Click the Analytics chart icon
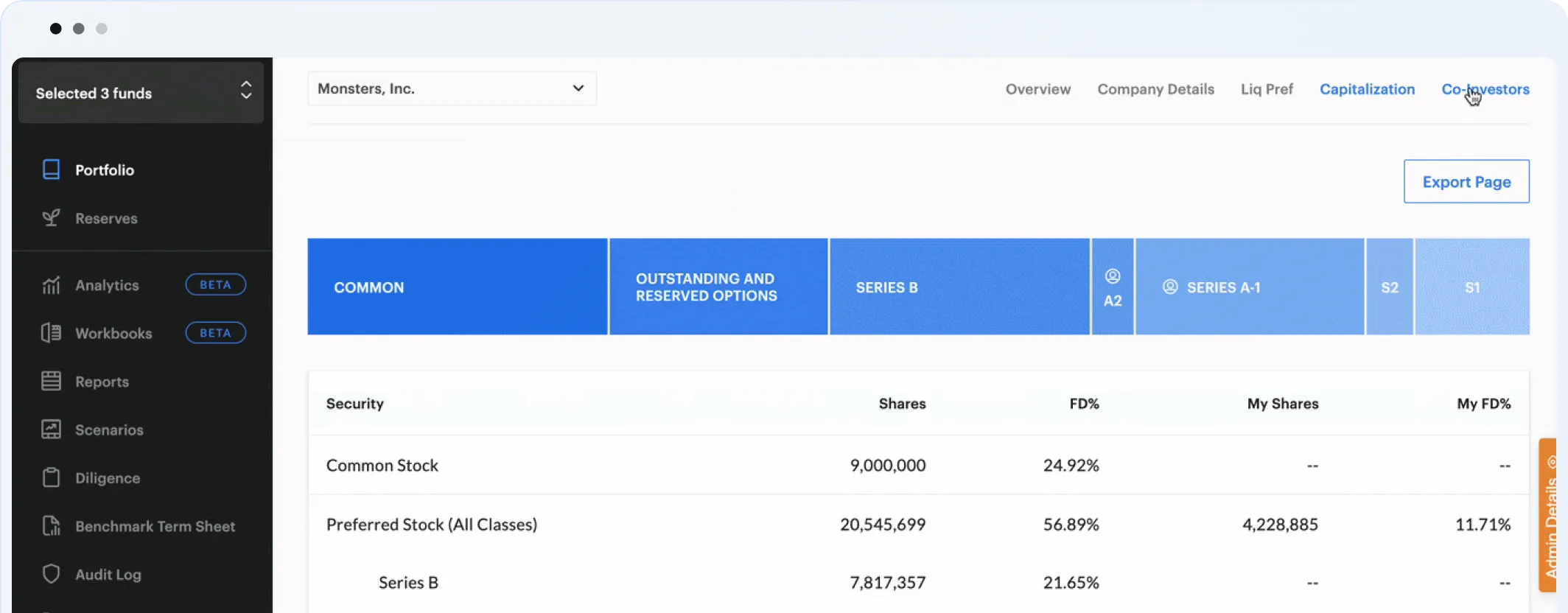 (x=51, y=285)
